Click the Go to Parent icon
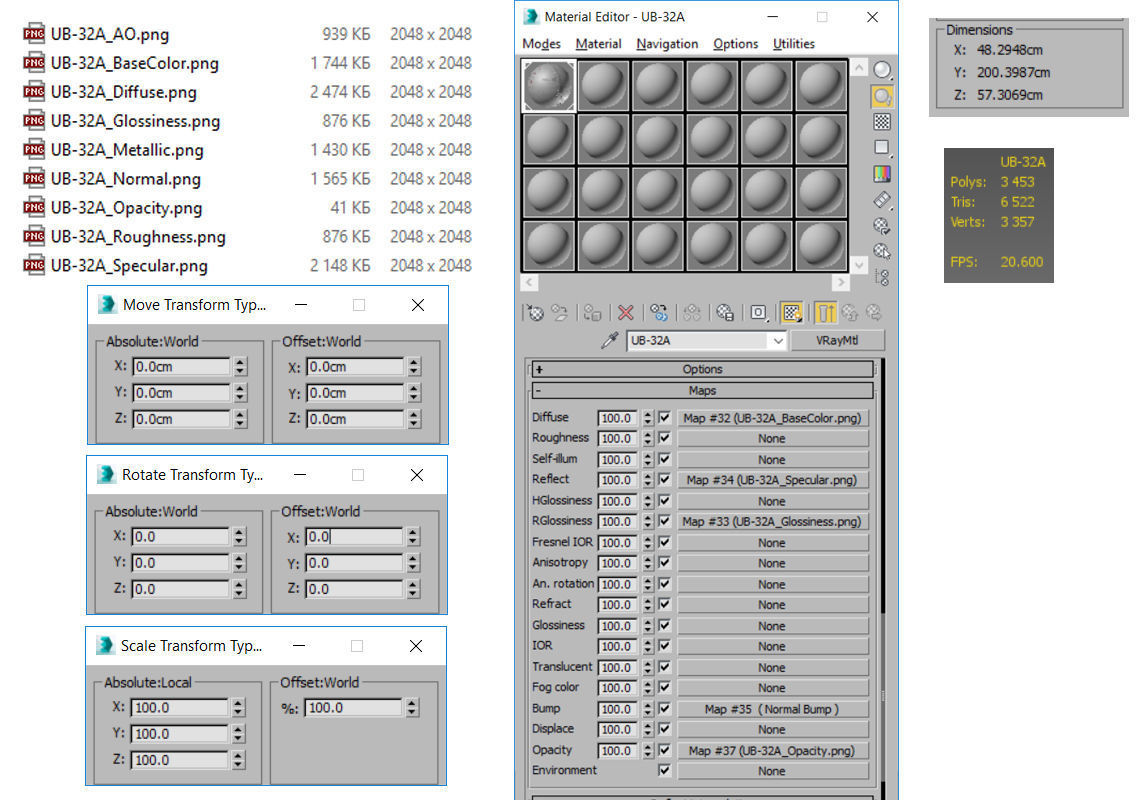Image resolution: width=1143 pixels, height=800 pixels. pyautogui.click(x=850, y=313)
